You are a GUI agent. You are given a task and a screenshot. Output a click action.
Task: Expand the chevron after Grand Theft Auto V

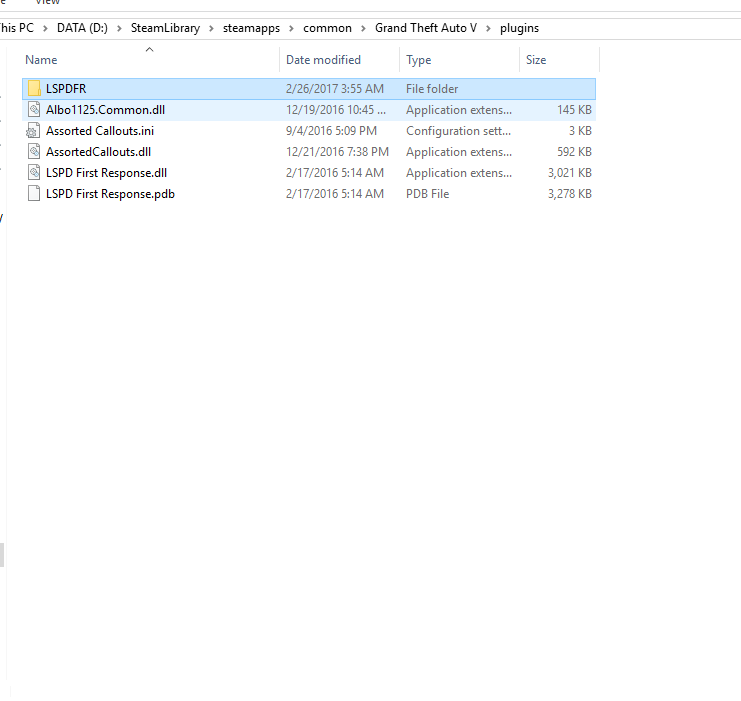tap(489, 28)
